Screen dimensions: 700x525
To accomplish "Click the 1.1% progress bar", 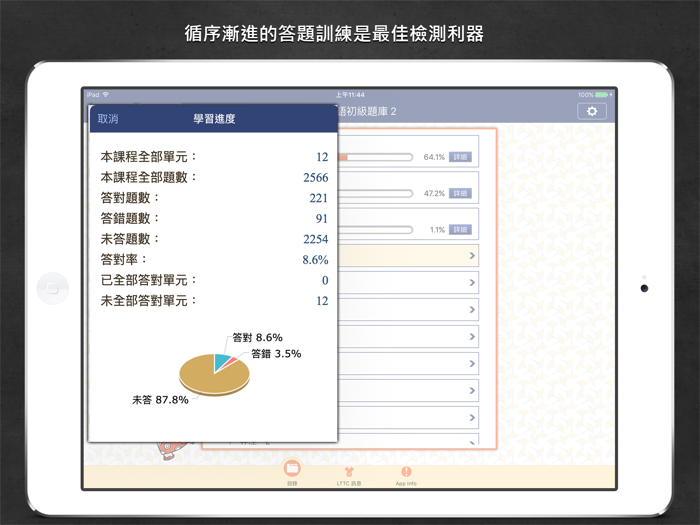I will 375,230.
